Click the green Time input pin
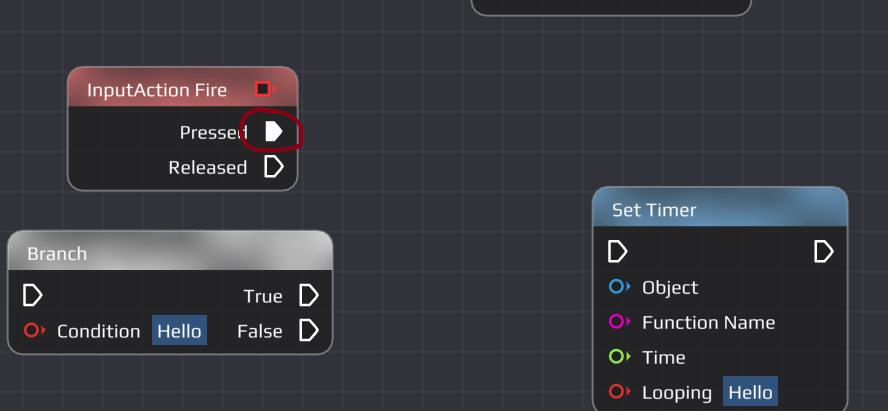Screen dimensions: 888x412 [x=619, y=357]
